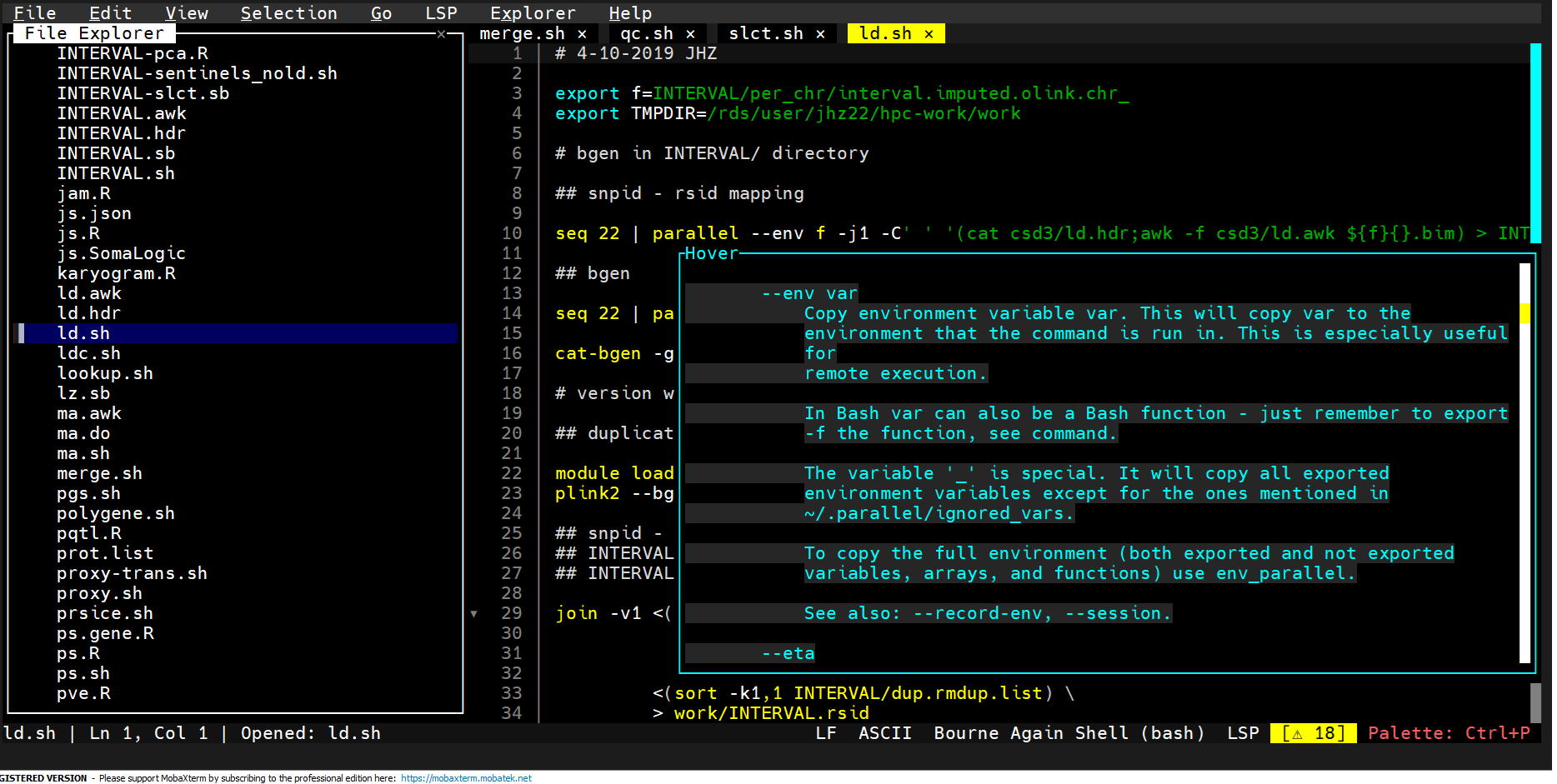Switch to the slct.sh tab
Viewport: 1557px width, 784px height.
coord(765,34)
